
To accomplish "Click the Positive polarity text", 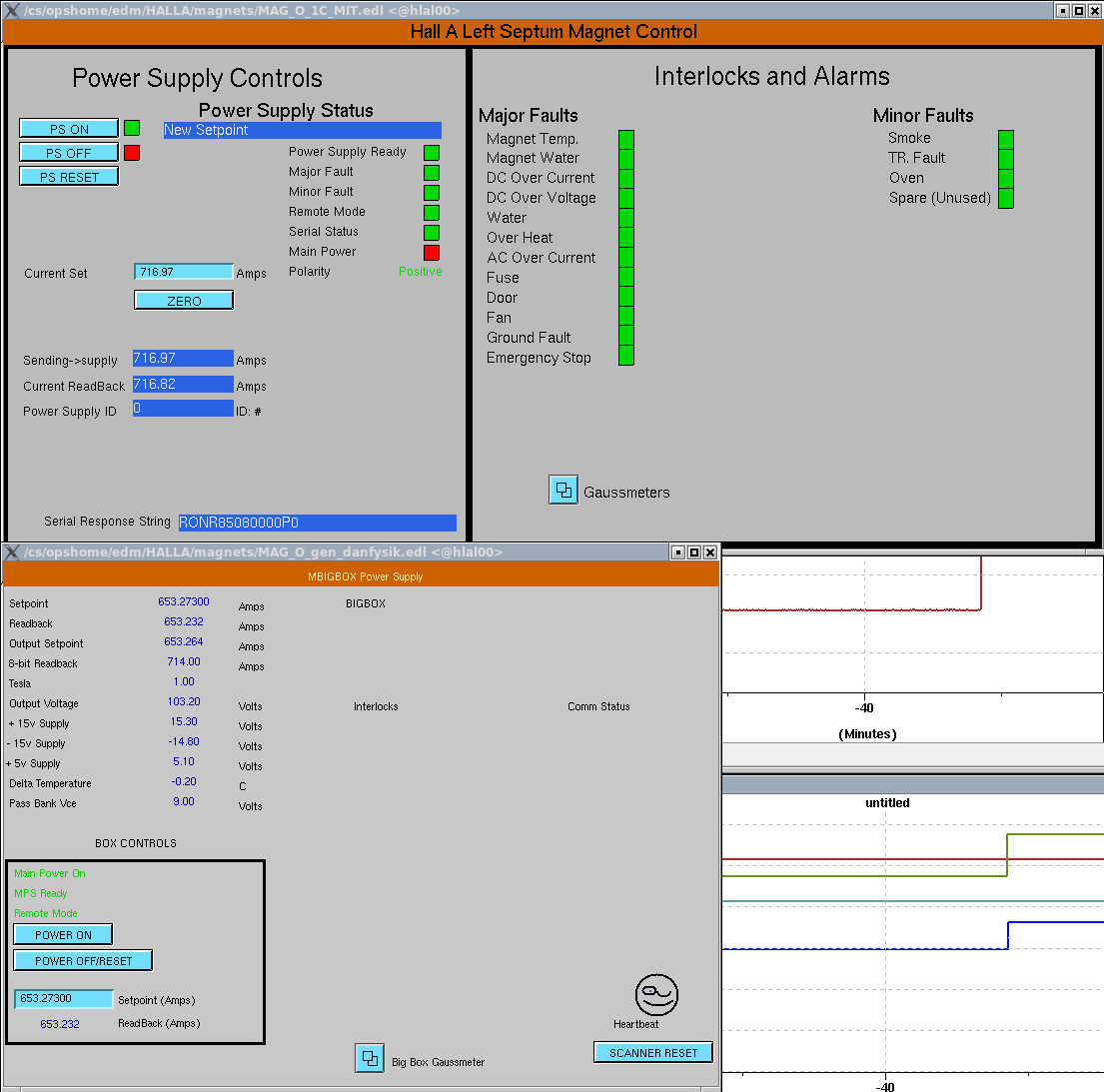I will (421, 271).
